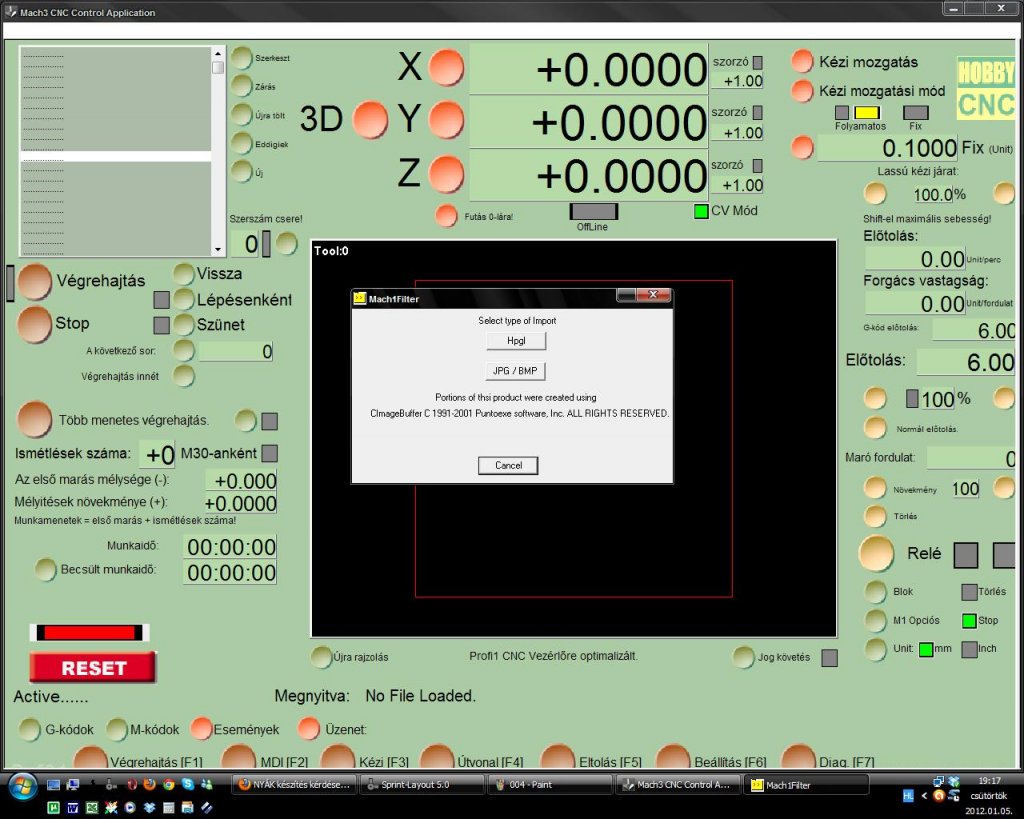Click the Kézi mozgatás red button
This screenshot has width=1024, height=819.
tap(802, 61)
